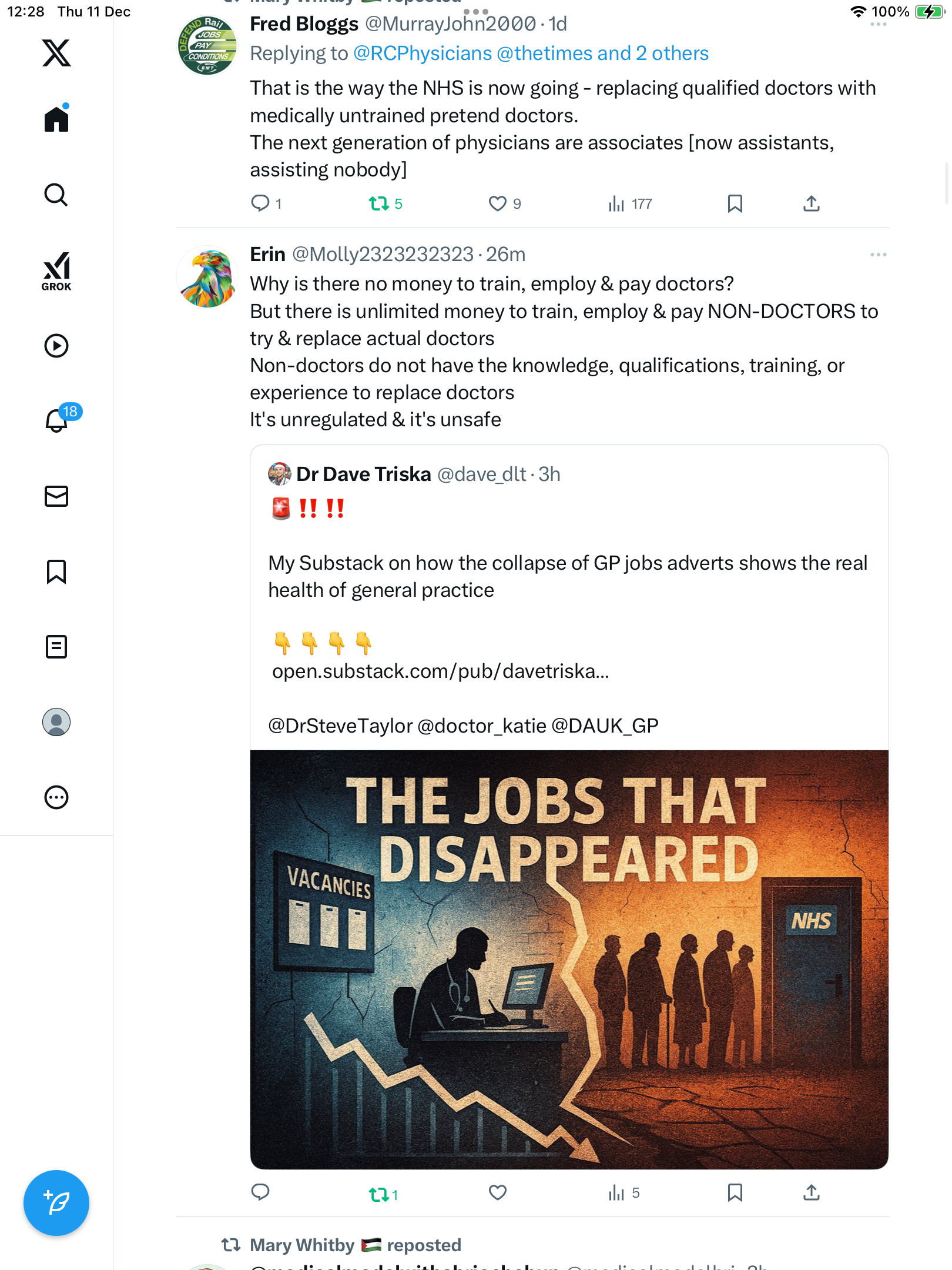Screen dimensions: 952x1270
Task: Open notifications bell with 18 badge
Action: [57, 420]
